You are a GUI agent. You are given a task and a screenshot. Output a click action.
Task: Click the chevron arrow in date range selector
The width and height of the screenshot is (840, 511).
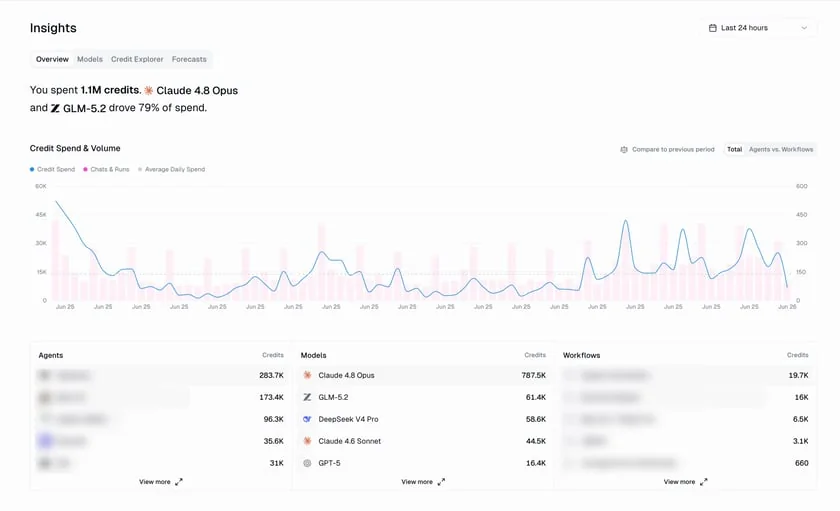(804, 28)
